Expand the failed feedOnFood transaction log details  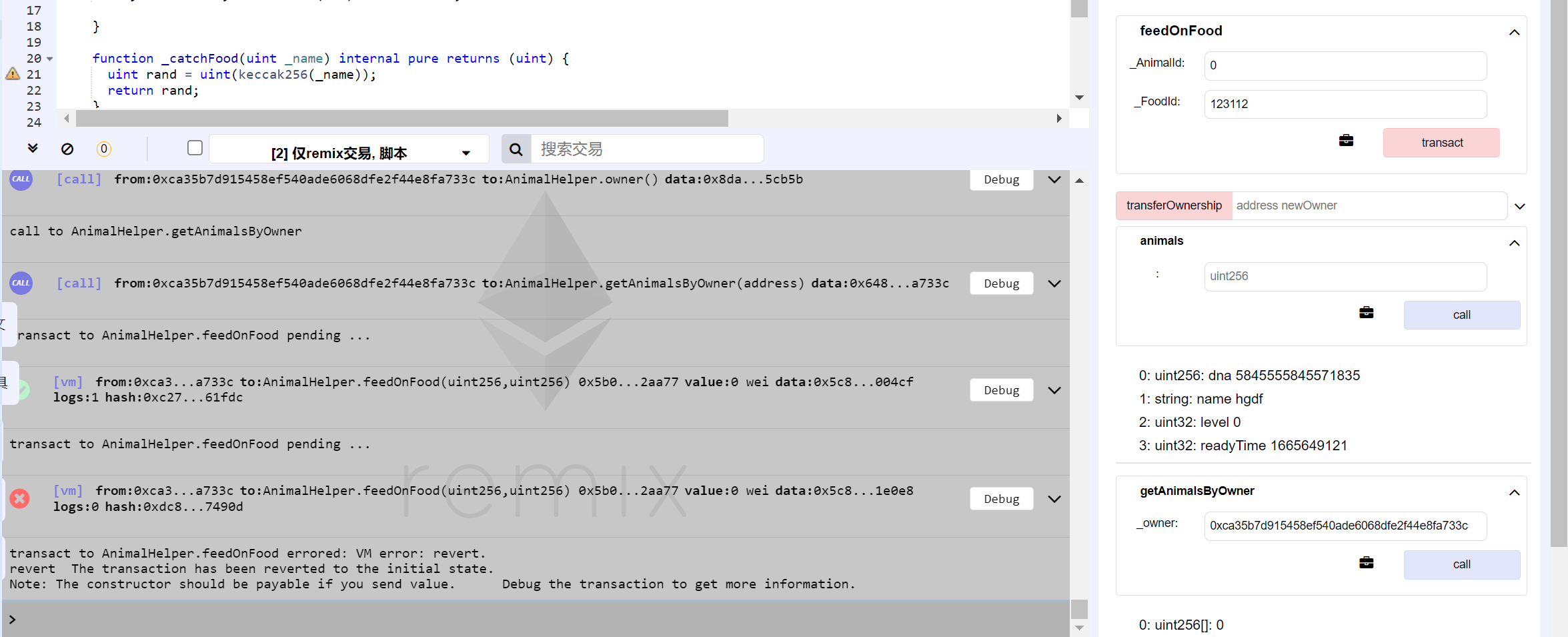[x=1054, y=499]
